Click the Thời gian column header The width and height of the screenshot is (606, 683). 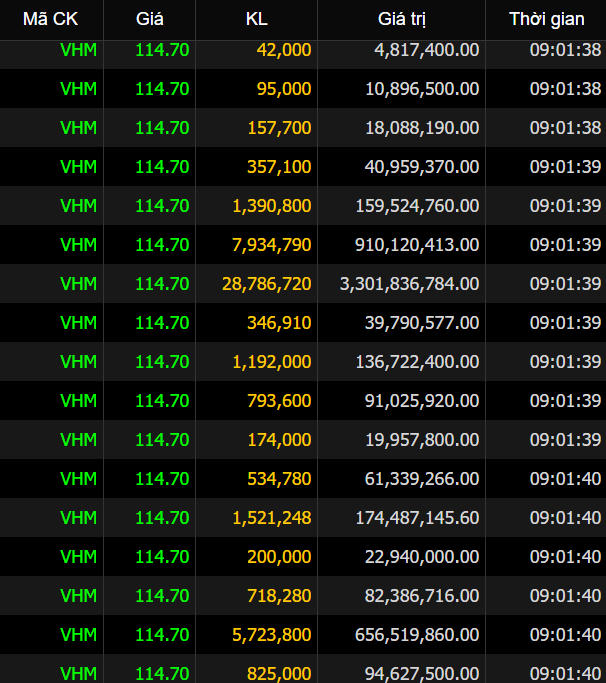click(x=546, y=19)
